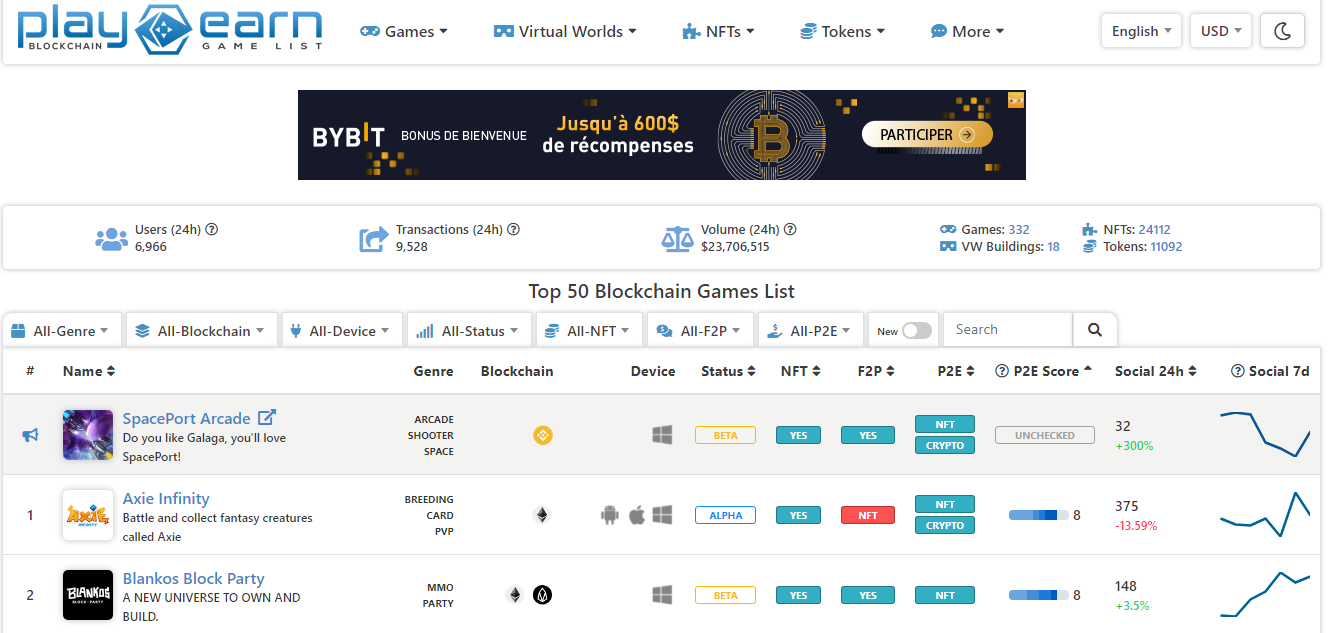Click Blankos Block Party P2E score bar
The image size is (1334, 633).
[x=1038, y=595]
